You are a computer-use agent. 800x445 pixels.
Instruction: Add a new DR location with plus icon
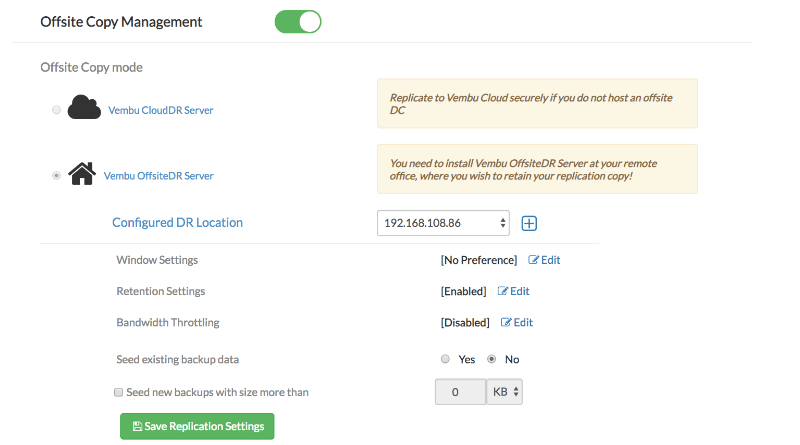529,224
